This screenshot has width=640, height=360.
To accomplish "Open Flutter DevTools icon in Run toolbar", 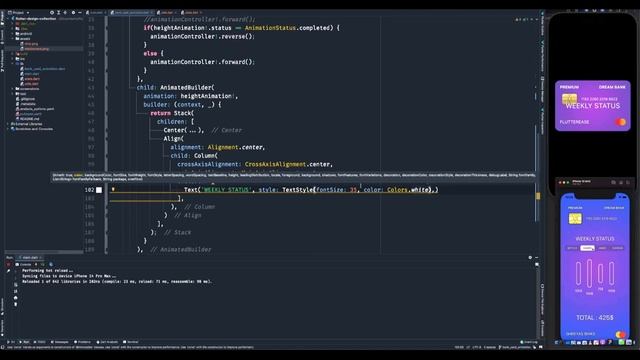I will pyautogui.click(x=51, y=264).
